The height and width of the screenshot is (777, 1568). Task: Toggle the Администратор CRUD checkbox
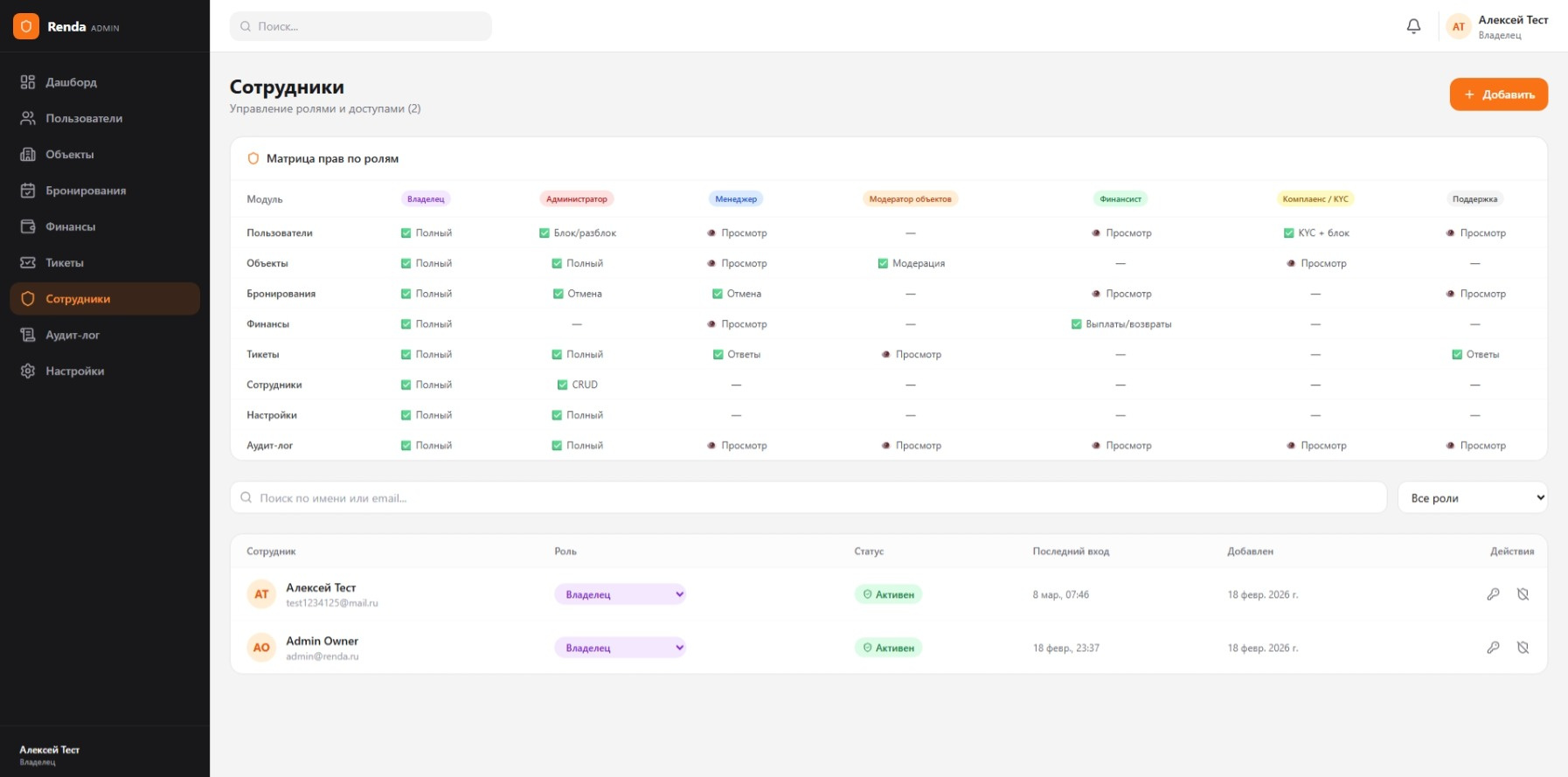563,385
